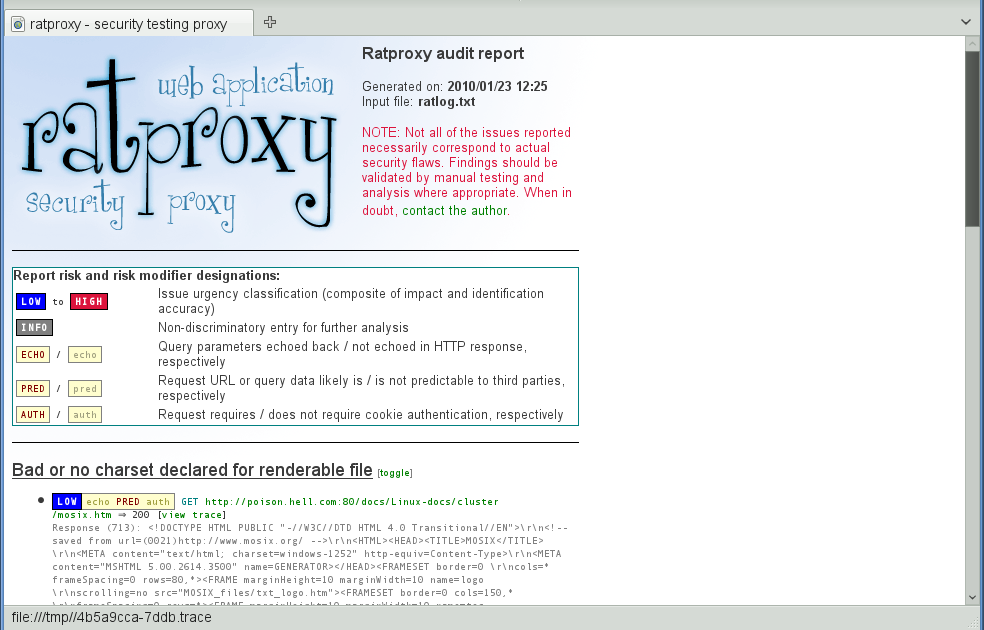Click the vertical scrollbar thumb

973,139
